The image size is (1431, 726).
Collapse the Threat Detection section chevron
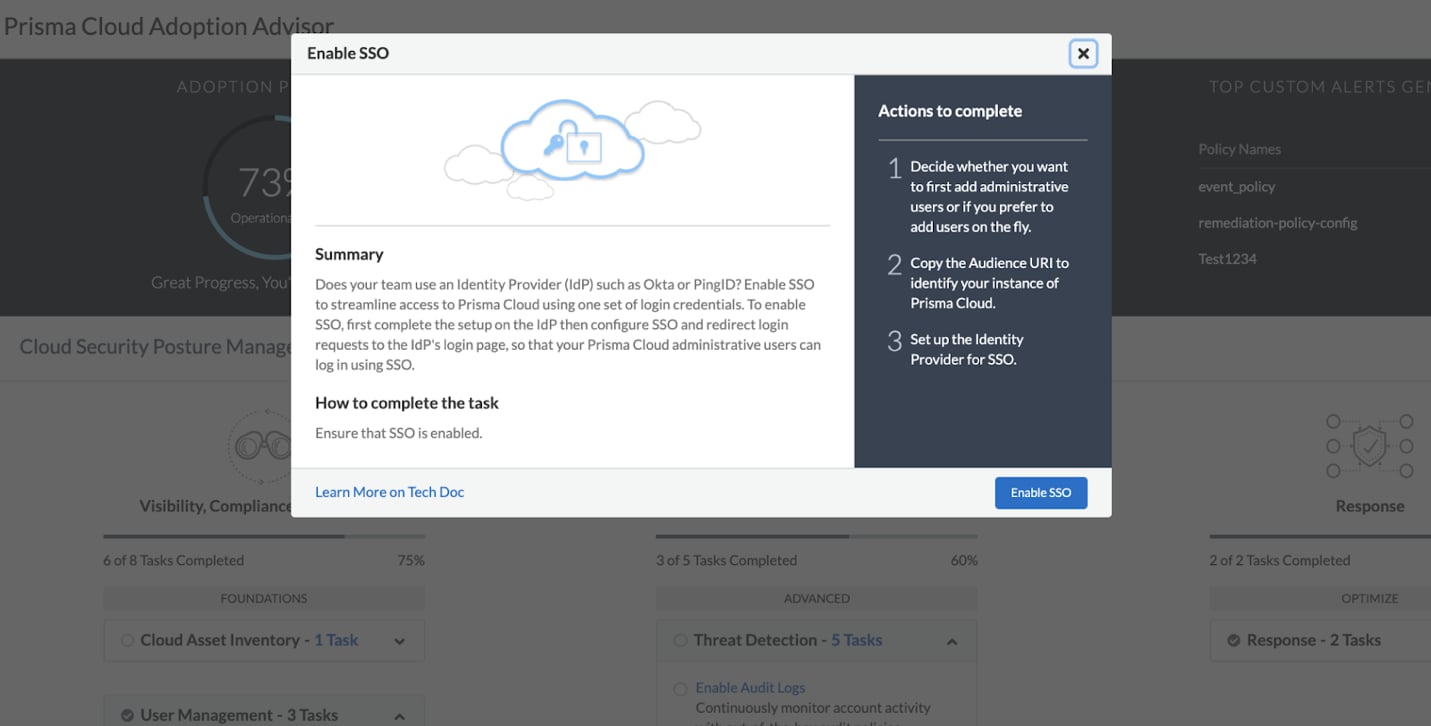951,641
